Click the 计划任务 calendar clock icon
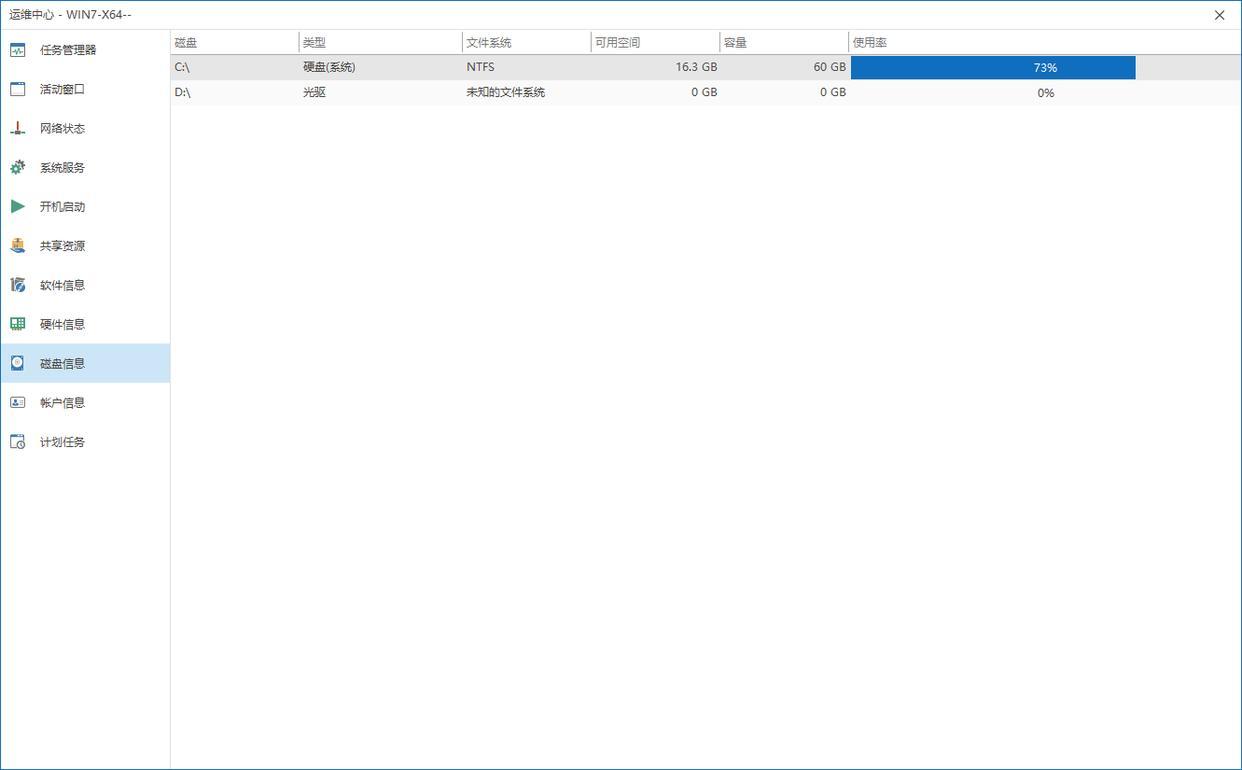Image resolution: width=1242 pixels, height=770 pixels. coord(17,441)
